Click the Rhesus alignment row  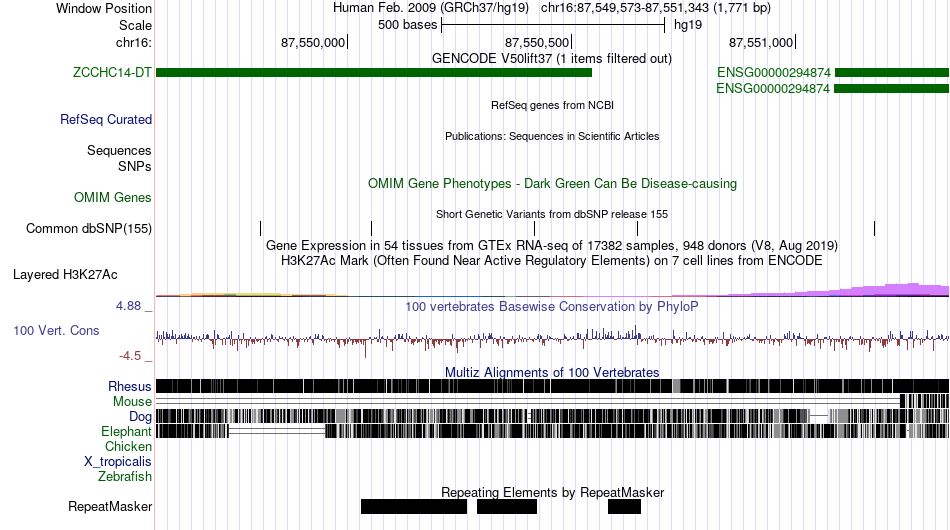tap(553, 386)
